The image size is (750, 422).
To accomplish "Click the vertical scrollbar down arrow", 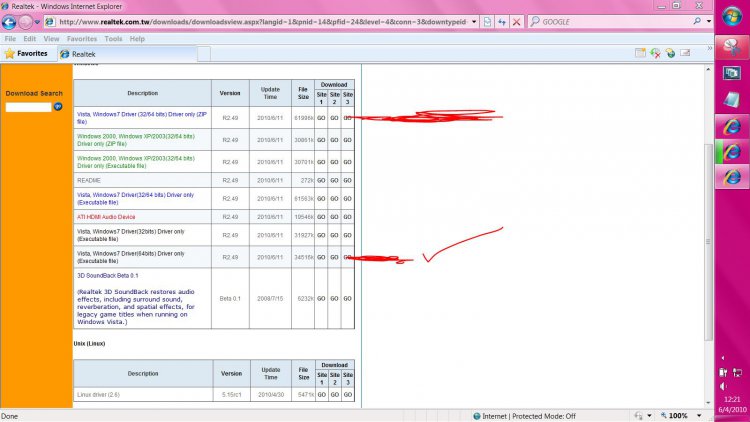I will pos(709,401).
